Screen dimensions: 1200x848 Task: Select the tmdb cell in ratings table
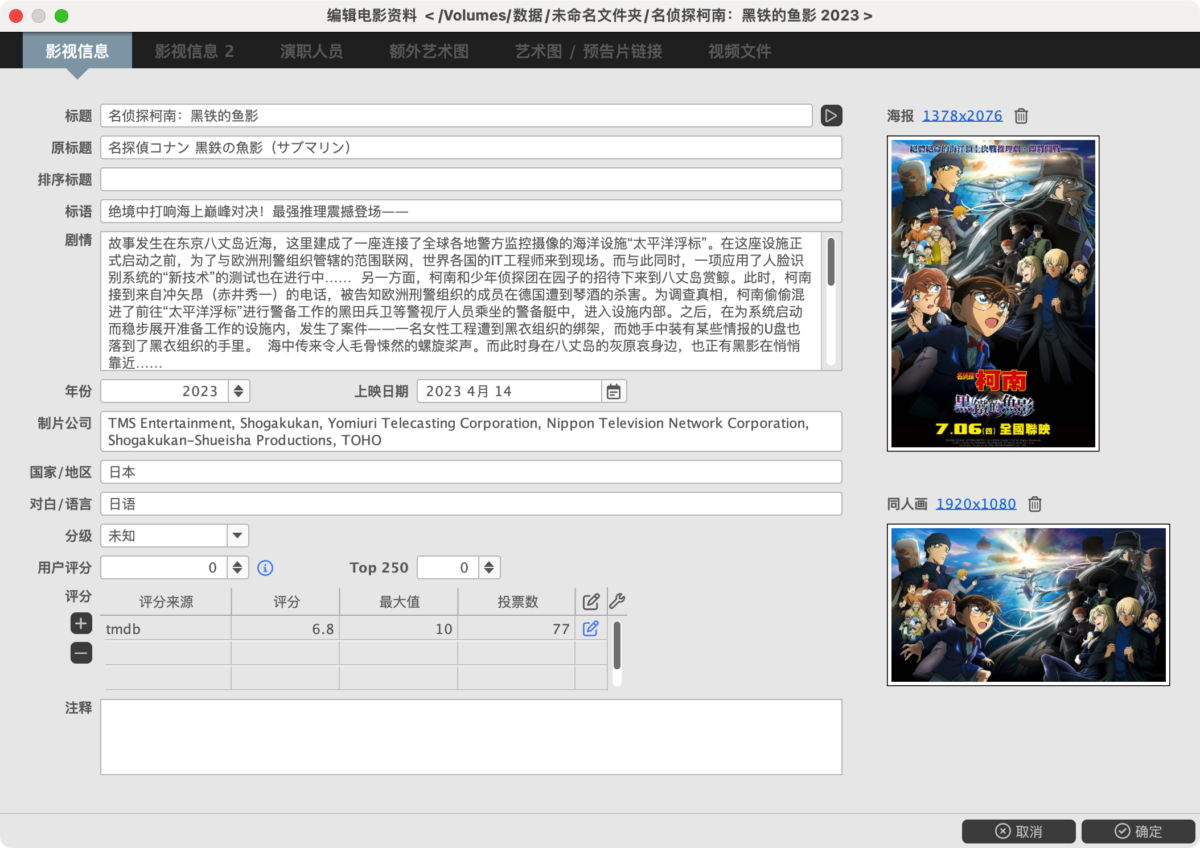coord(166,628)
